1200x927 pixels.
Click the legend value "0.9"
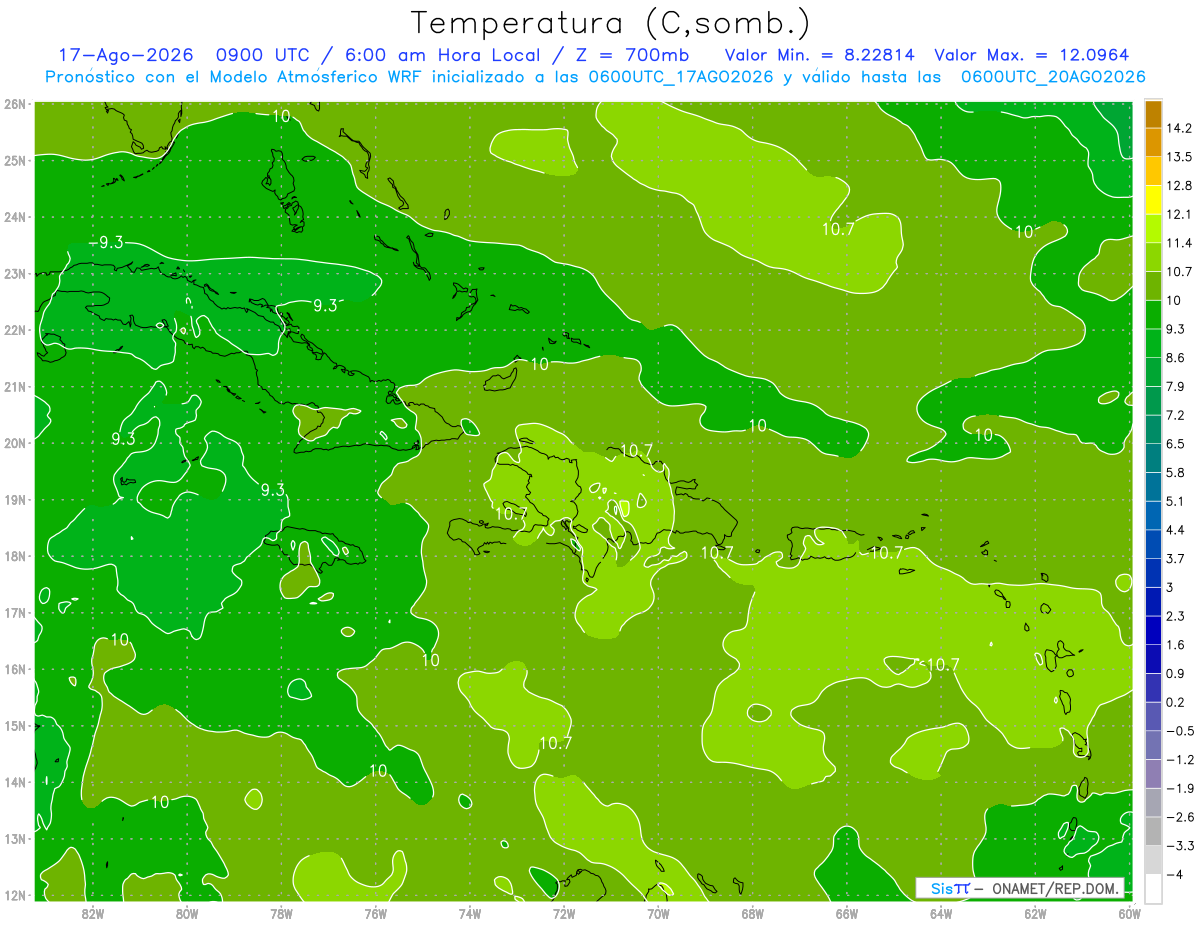point(1176,673)
